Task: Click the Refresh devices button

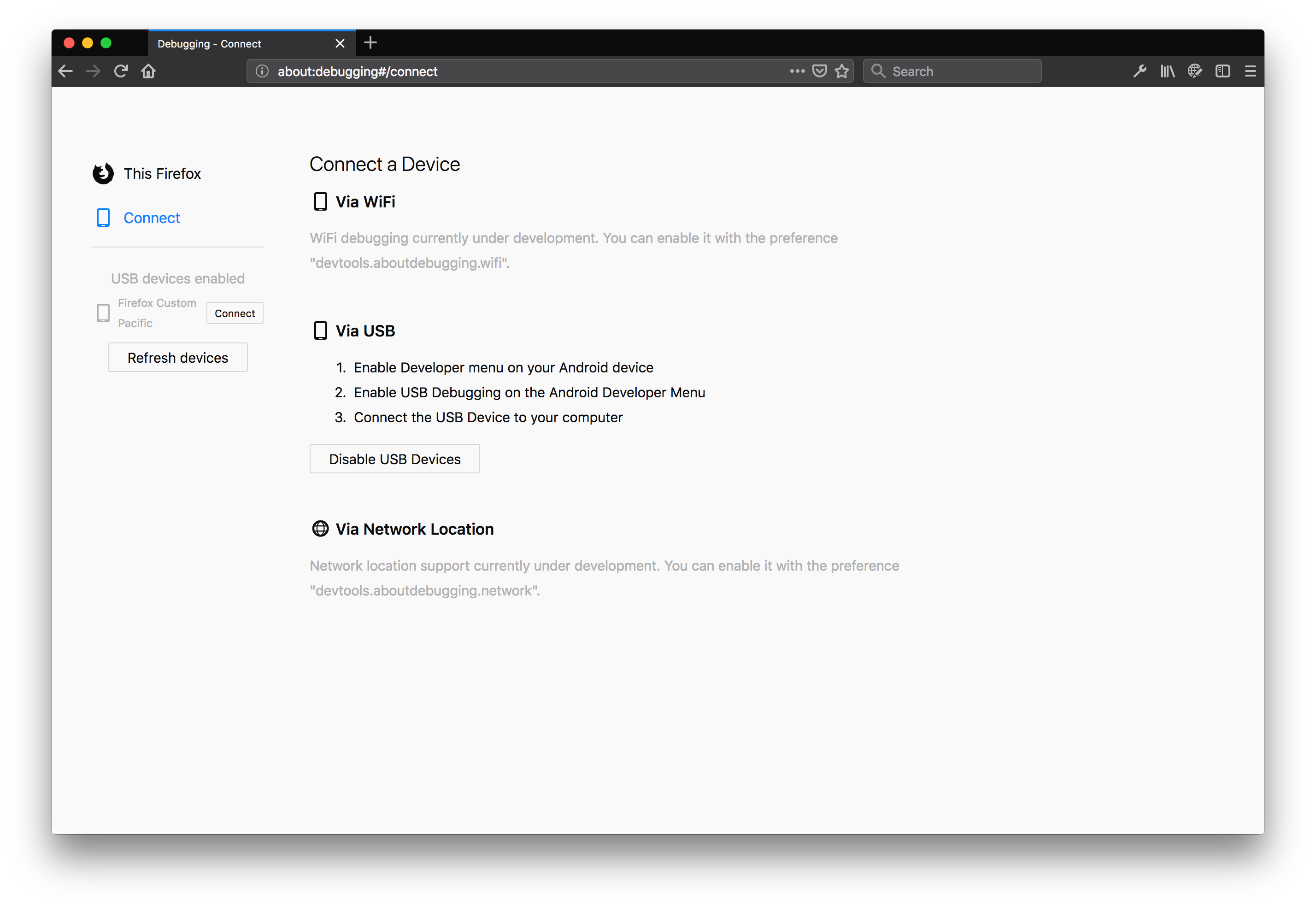Action: 177,358
